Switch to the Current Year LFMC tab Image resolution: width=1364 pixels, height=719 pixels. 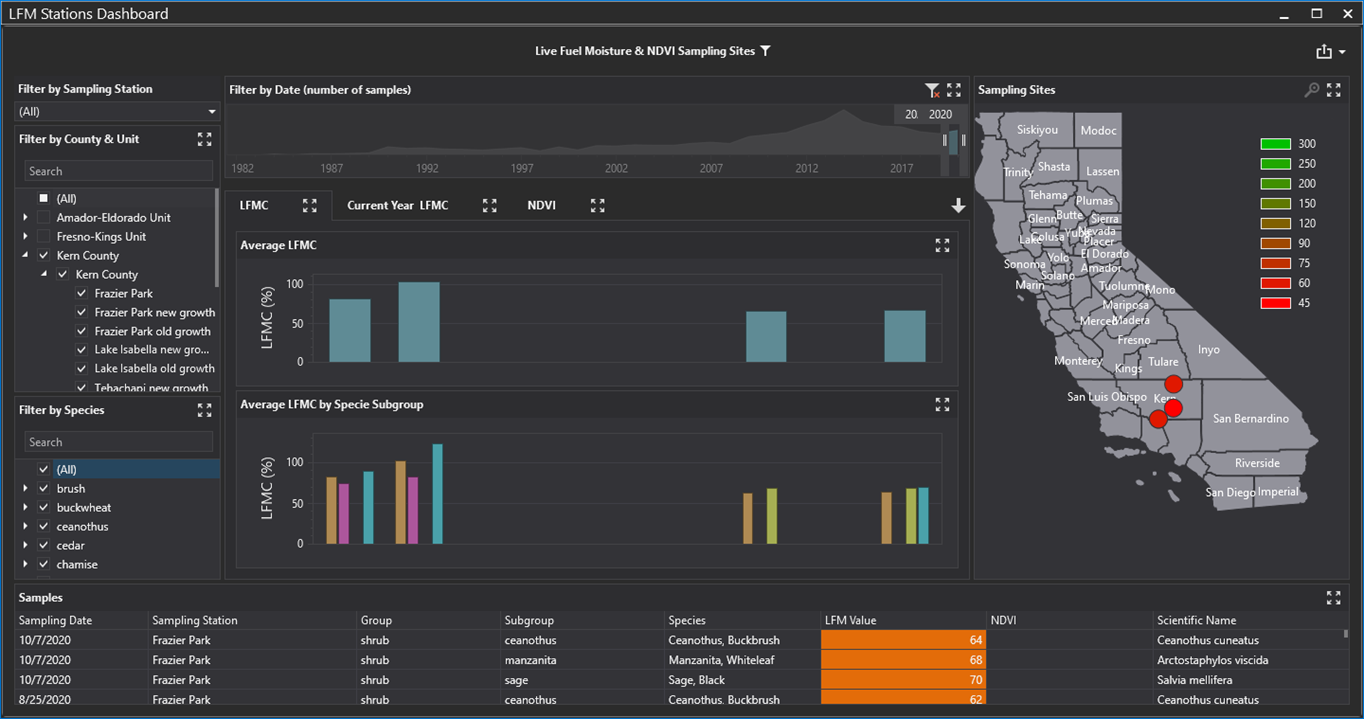(397, 206)
